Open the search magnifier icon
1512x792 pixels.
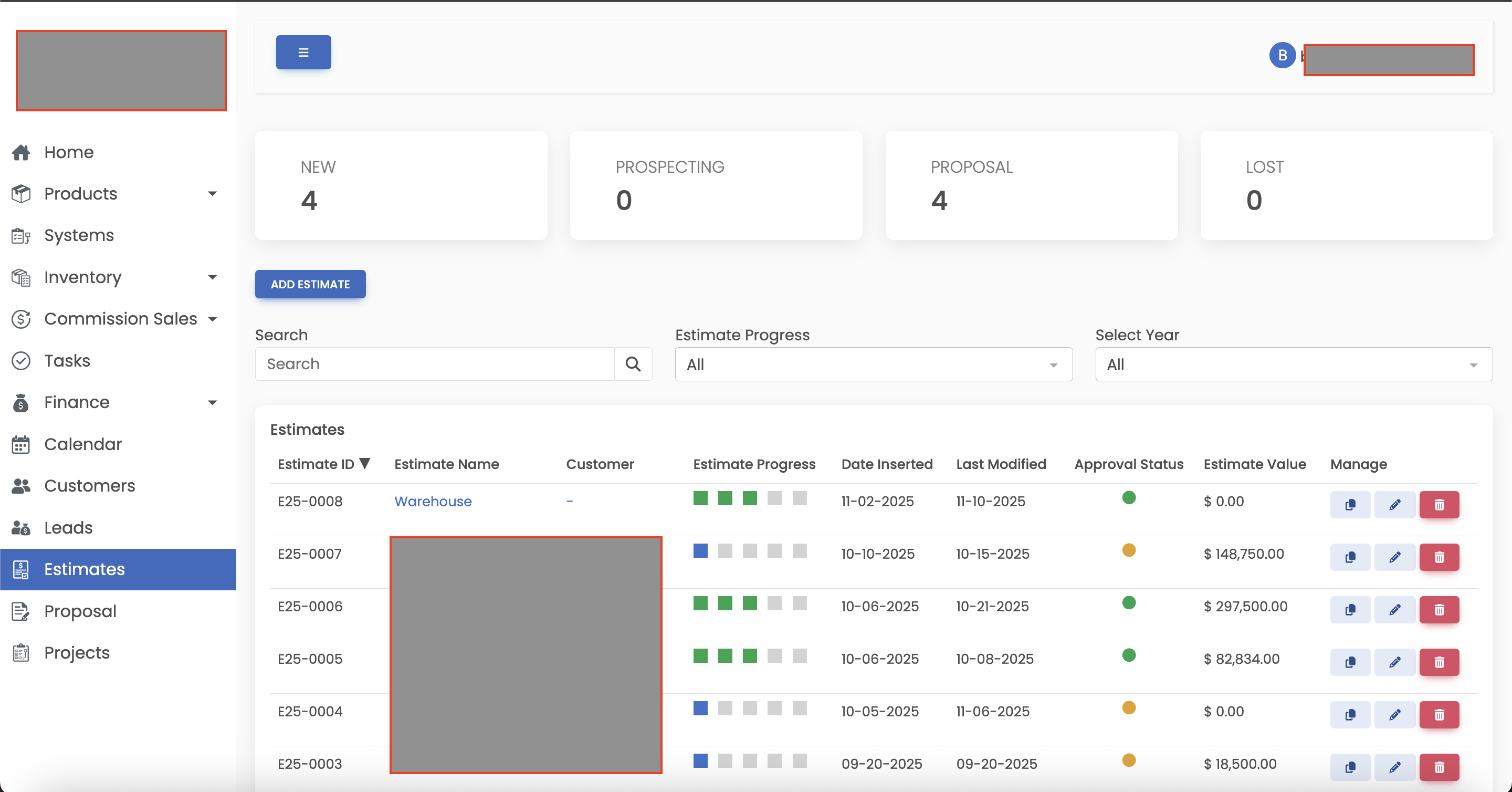click(633, 364)
